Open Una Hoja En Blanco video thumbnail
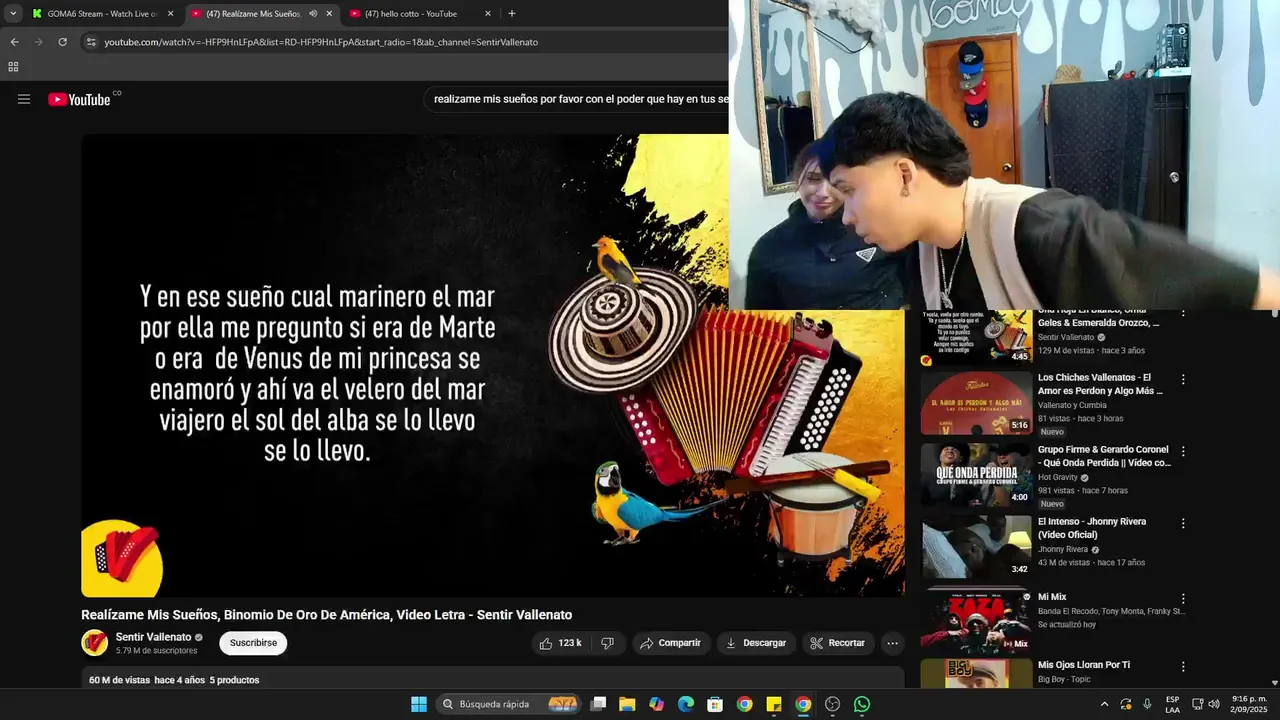Viewport: 1280px width, 720px height. pos(976,337)
